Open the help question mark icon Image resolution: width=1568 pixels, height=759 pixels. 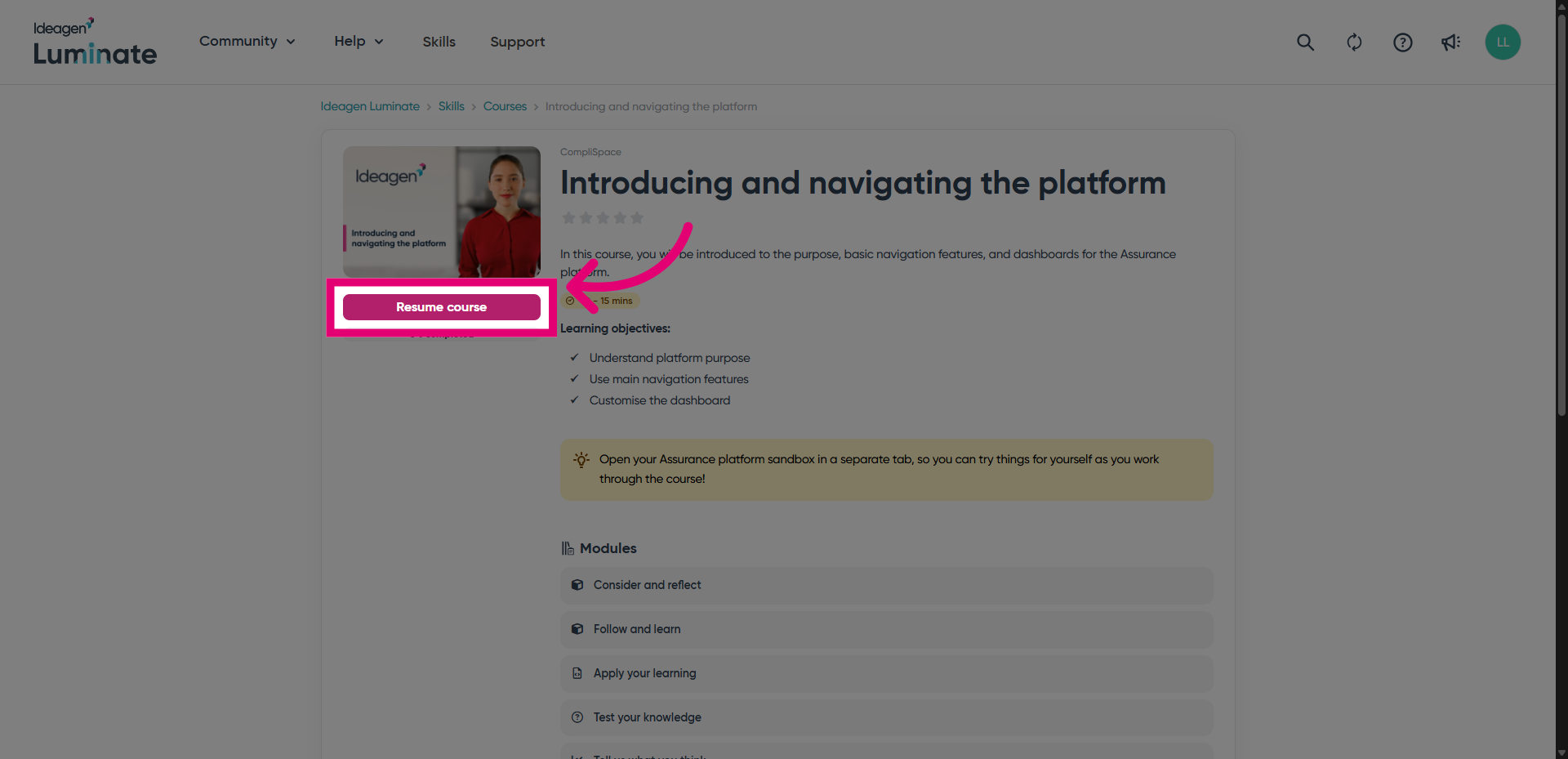pos(1402,42)
